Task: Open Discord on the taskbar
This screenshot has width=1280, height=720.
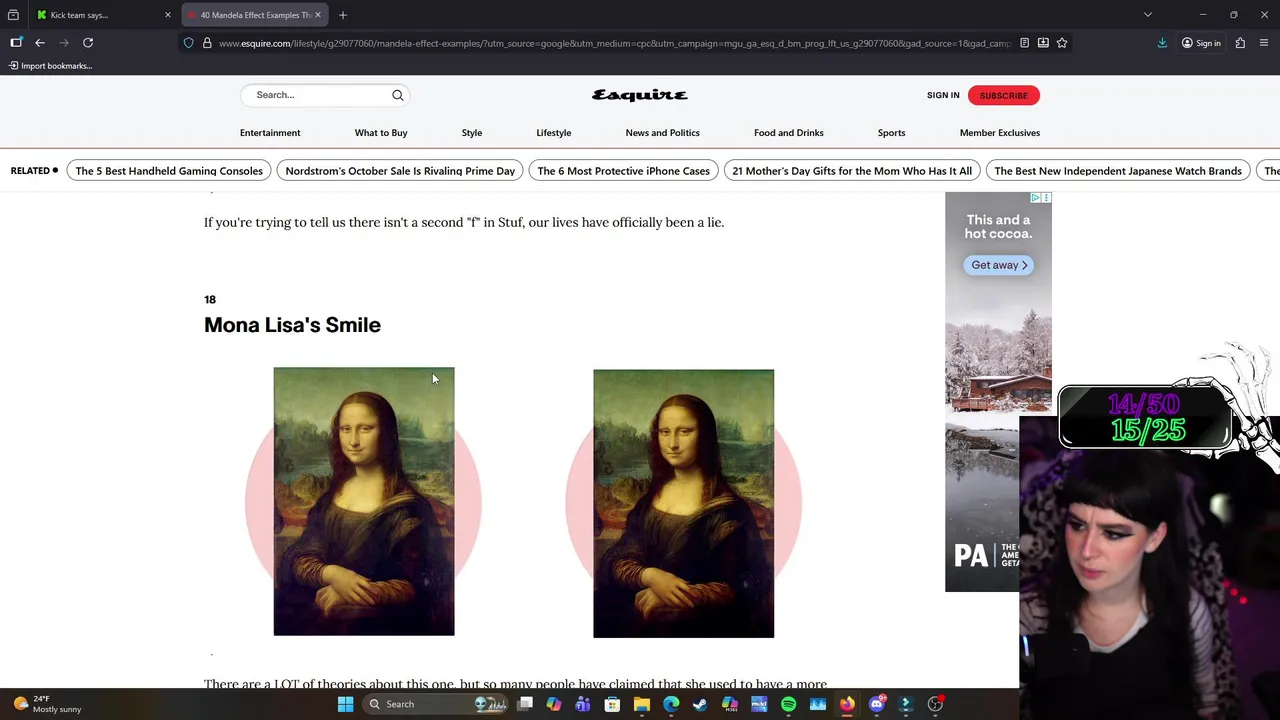Action: tap(877, 704)
